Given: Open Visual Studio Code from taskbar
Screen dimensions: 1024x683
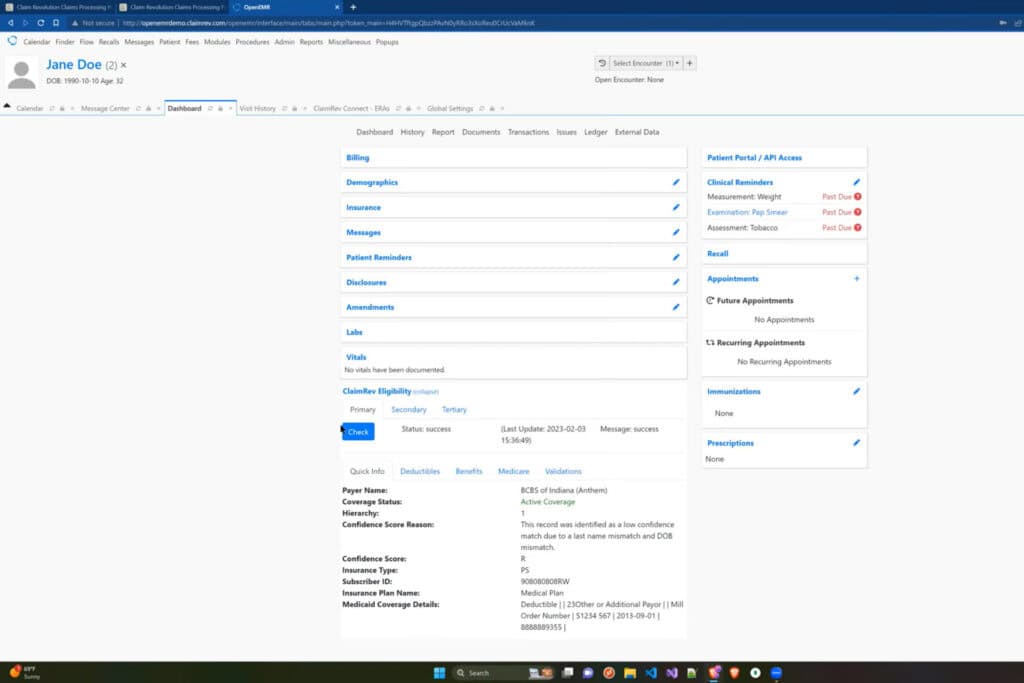Looking at the screenshot, I should point(650,672).
